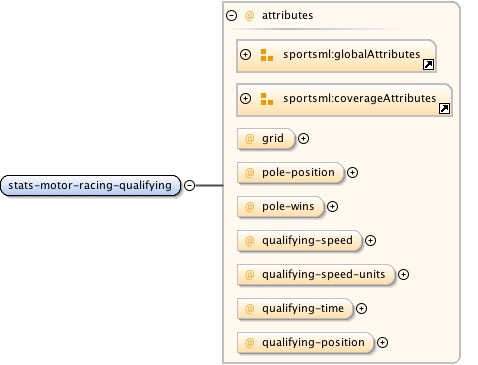
Task: Collapse the stats-motor-racing-qualifying node
Action: pos(189,185)
